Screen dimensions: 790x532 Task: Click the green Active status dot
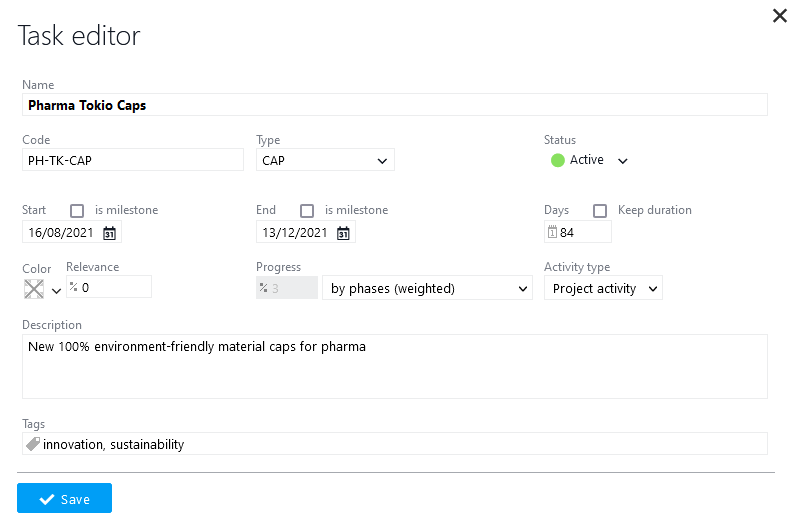pyautogui.click(x=558, y=160)
